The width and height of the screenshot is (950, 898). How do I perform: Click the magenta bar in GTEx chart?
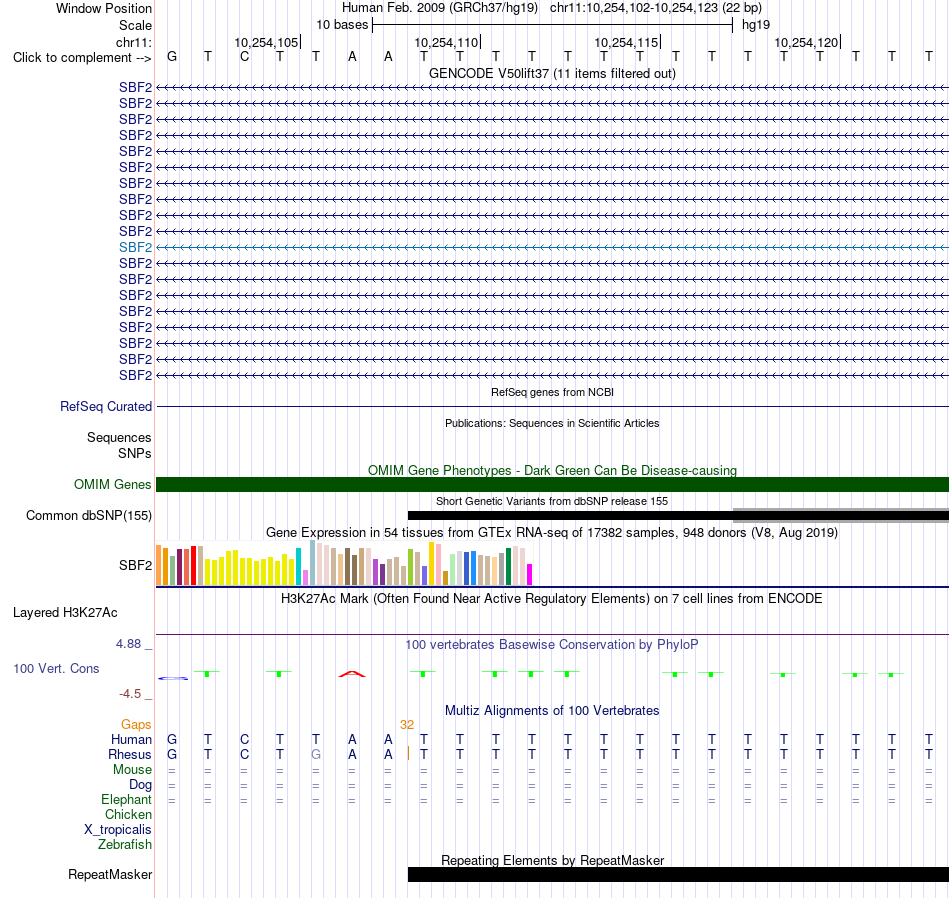point(530,574)
